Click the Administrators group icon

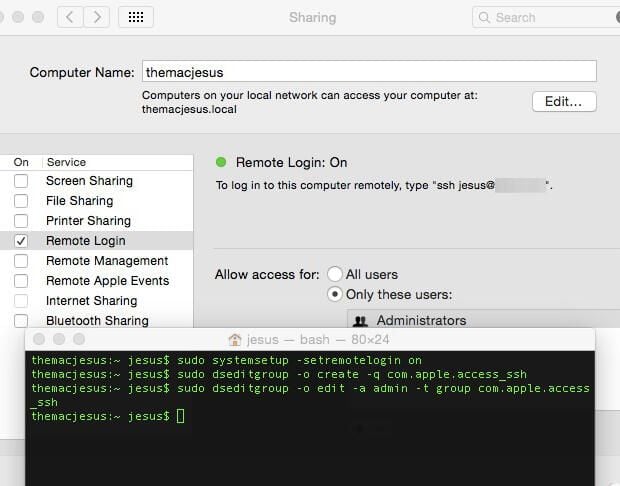(360, 321)
